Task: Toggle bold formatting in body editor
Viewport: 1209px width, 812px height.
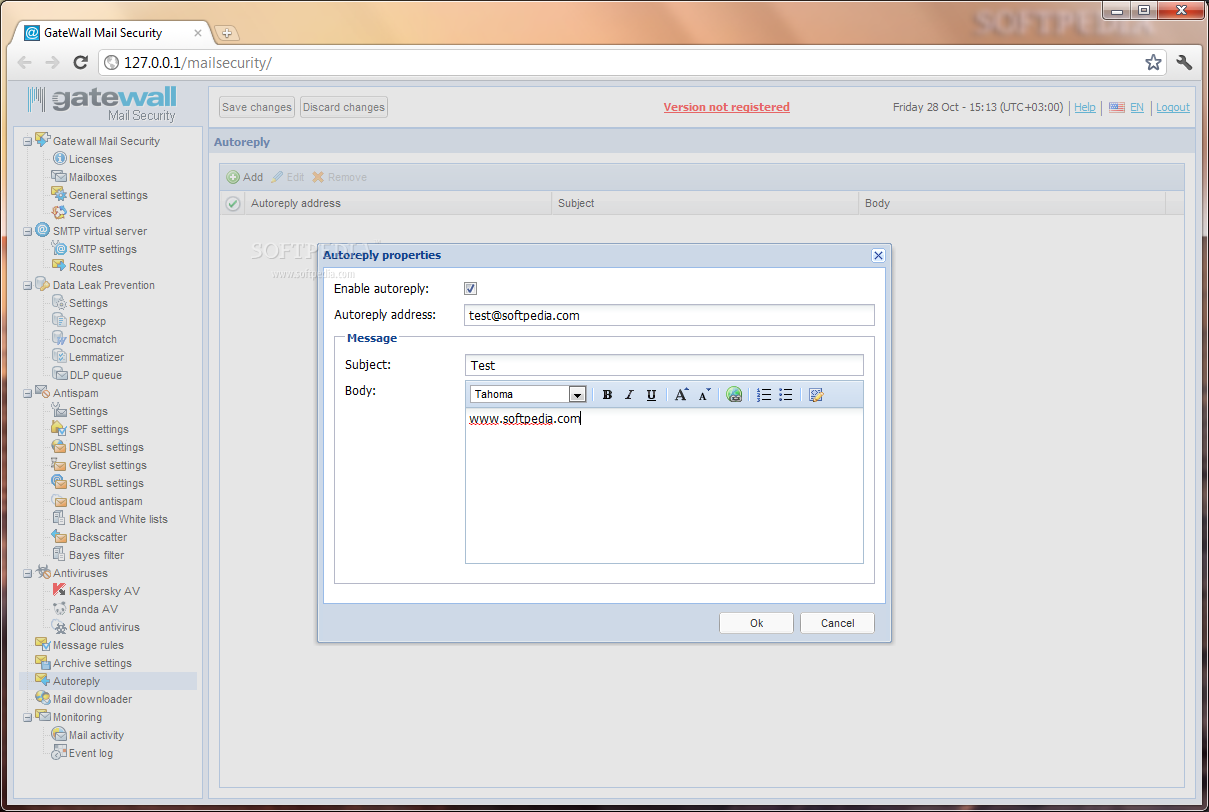Action: tap(607, 395)
